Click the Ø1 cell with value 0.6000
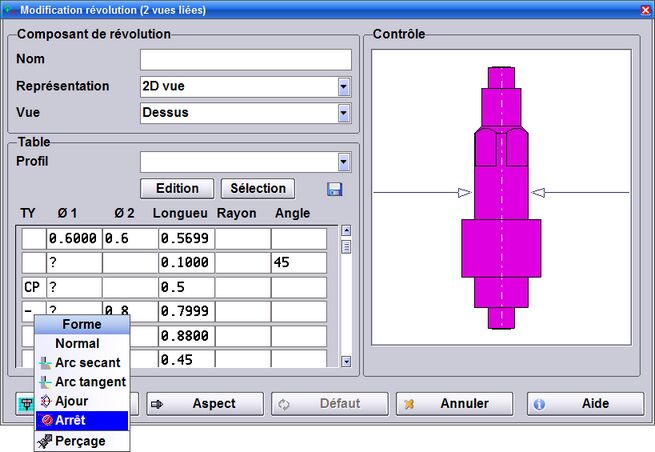Image resolution: width=655 pixels, height=452 pixels. pyautogui.click(x=74, y=239)
